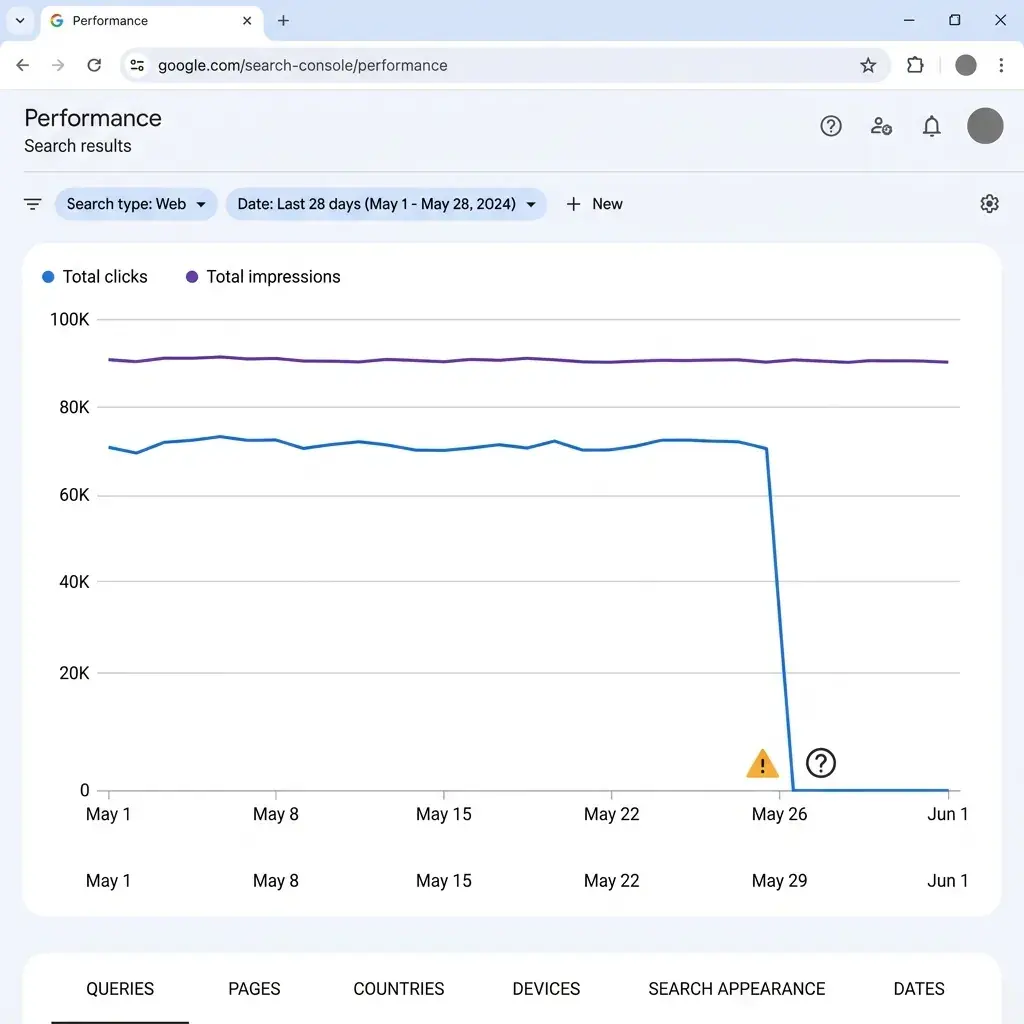Open Search Console help icon in header
This screenshot has height=1024, width=1024.
click(x=831, y=126)
